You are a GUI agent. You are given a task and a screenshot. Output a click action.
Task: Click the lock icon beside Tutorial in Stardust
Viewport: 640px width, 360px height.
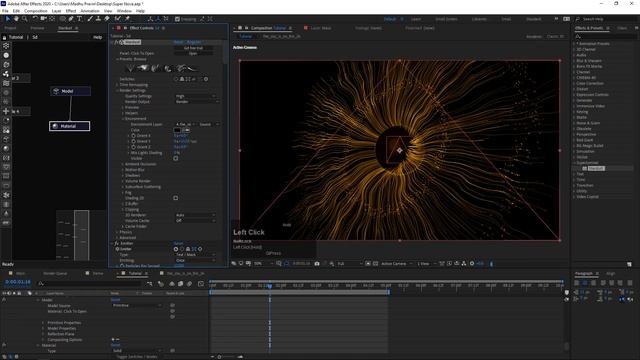point(4,37)
